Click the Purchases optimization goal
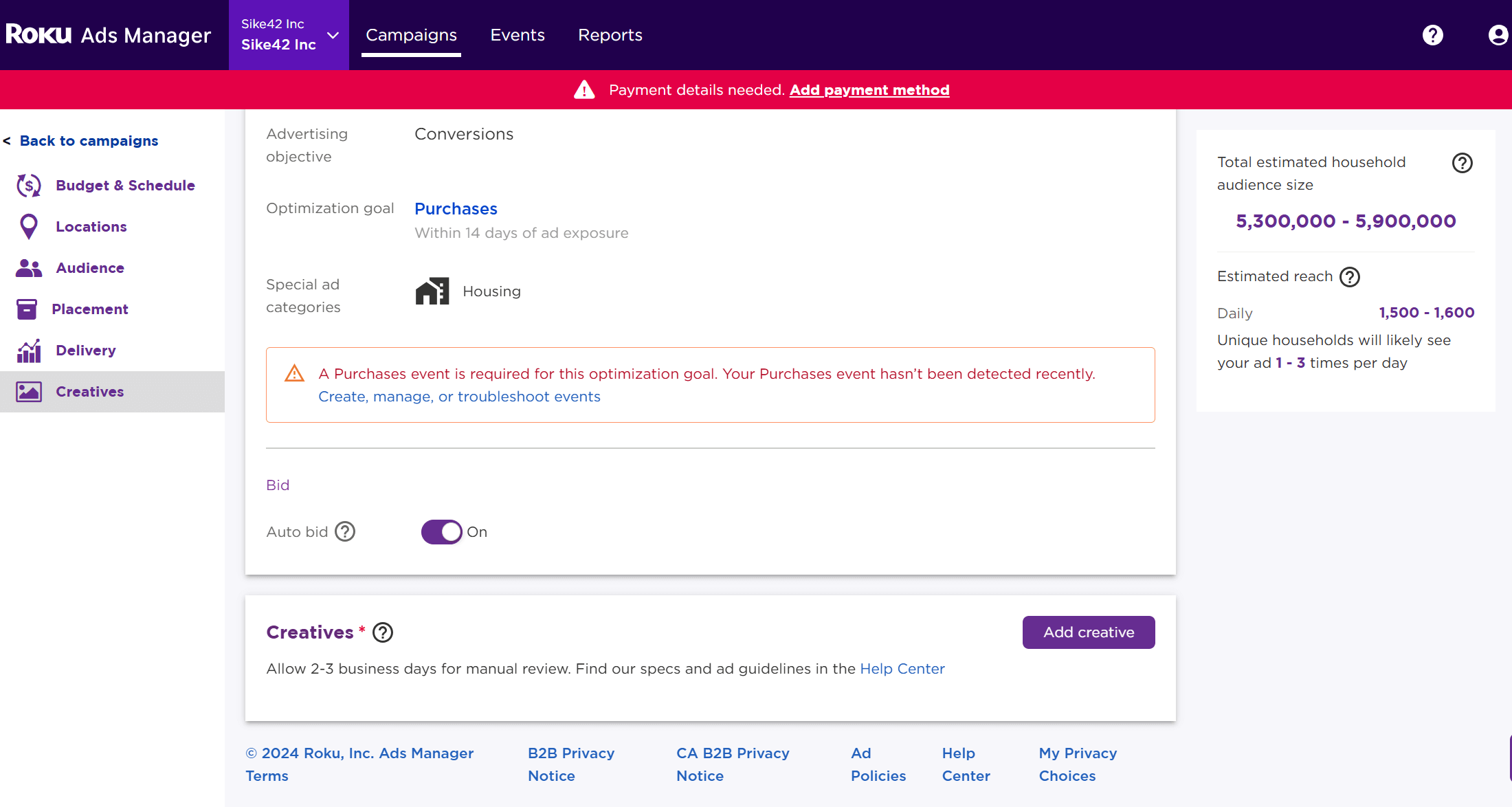Screen dimensions: 1512x807 (456, 209)
